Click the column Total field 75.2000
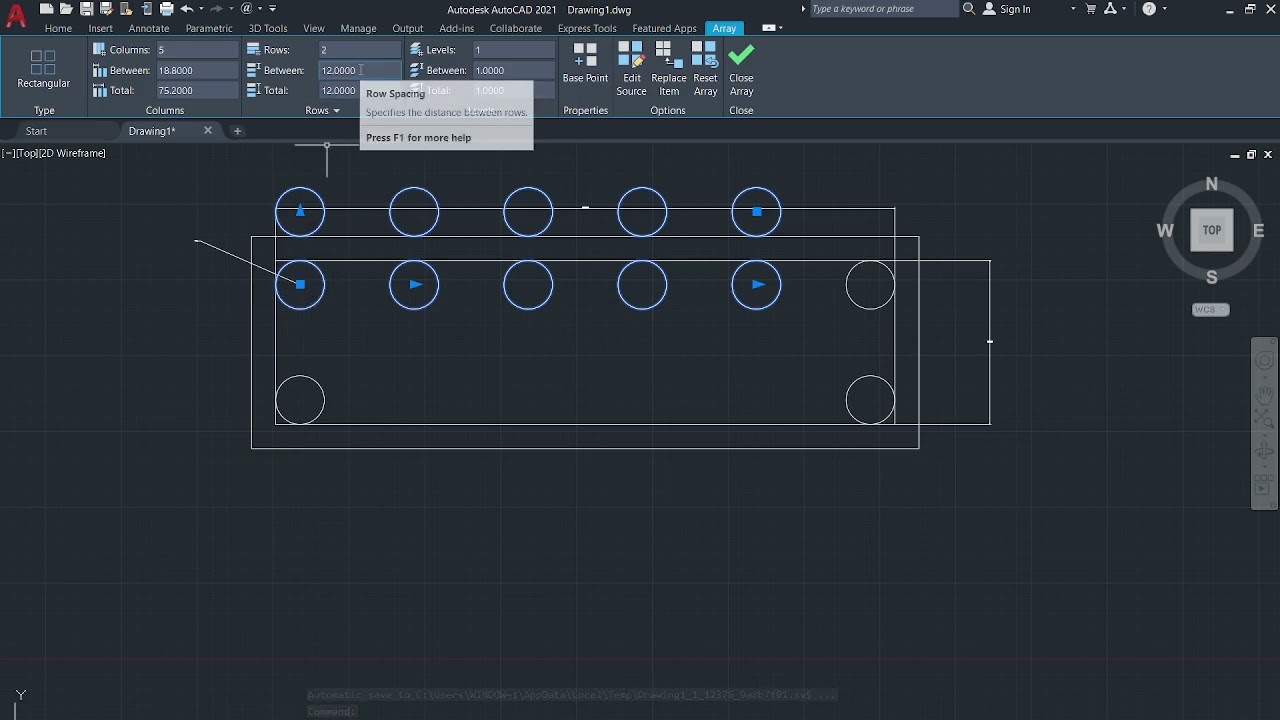This screenshot has height=720, width=1280. tap(197, 90)
